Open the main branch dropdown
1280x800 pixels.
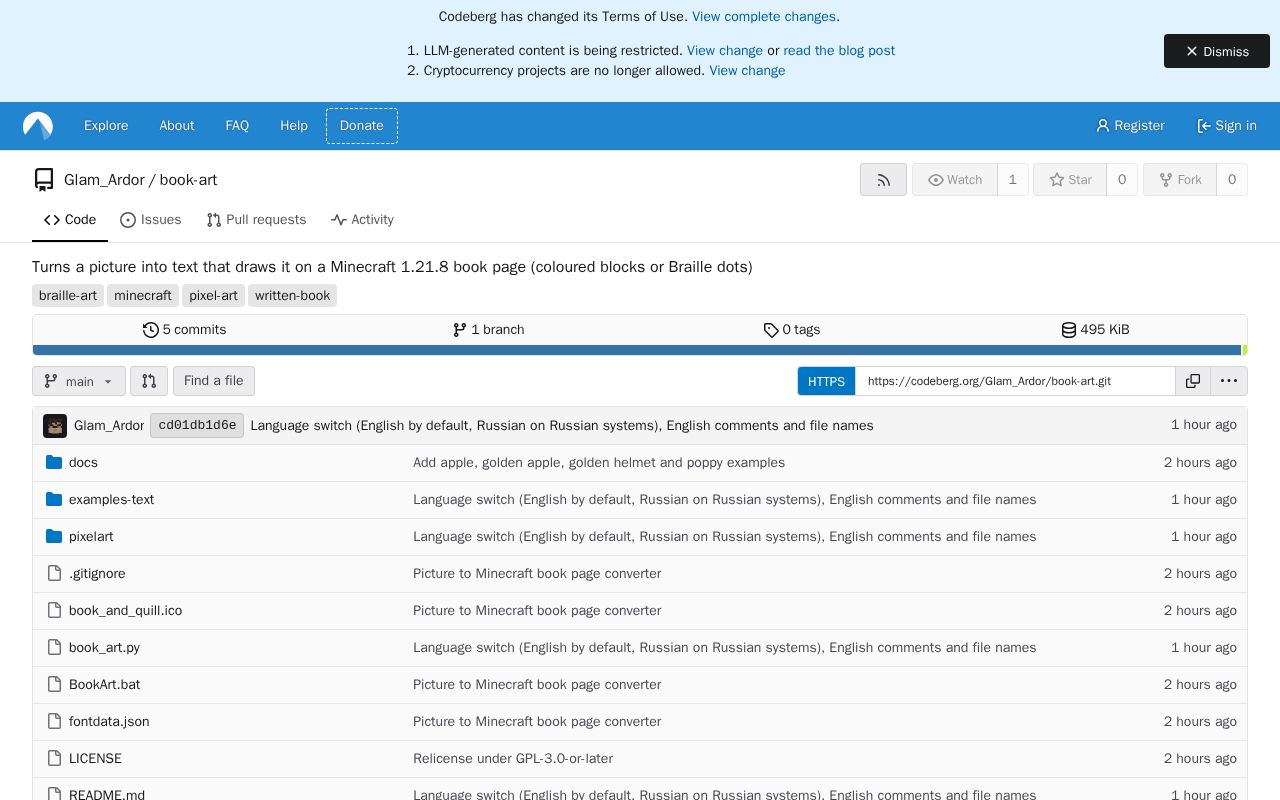point(79,381)
